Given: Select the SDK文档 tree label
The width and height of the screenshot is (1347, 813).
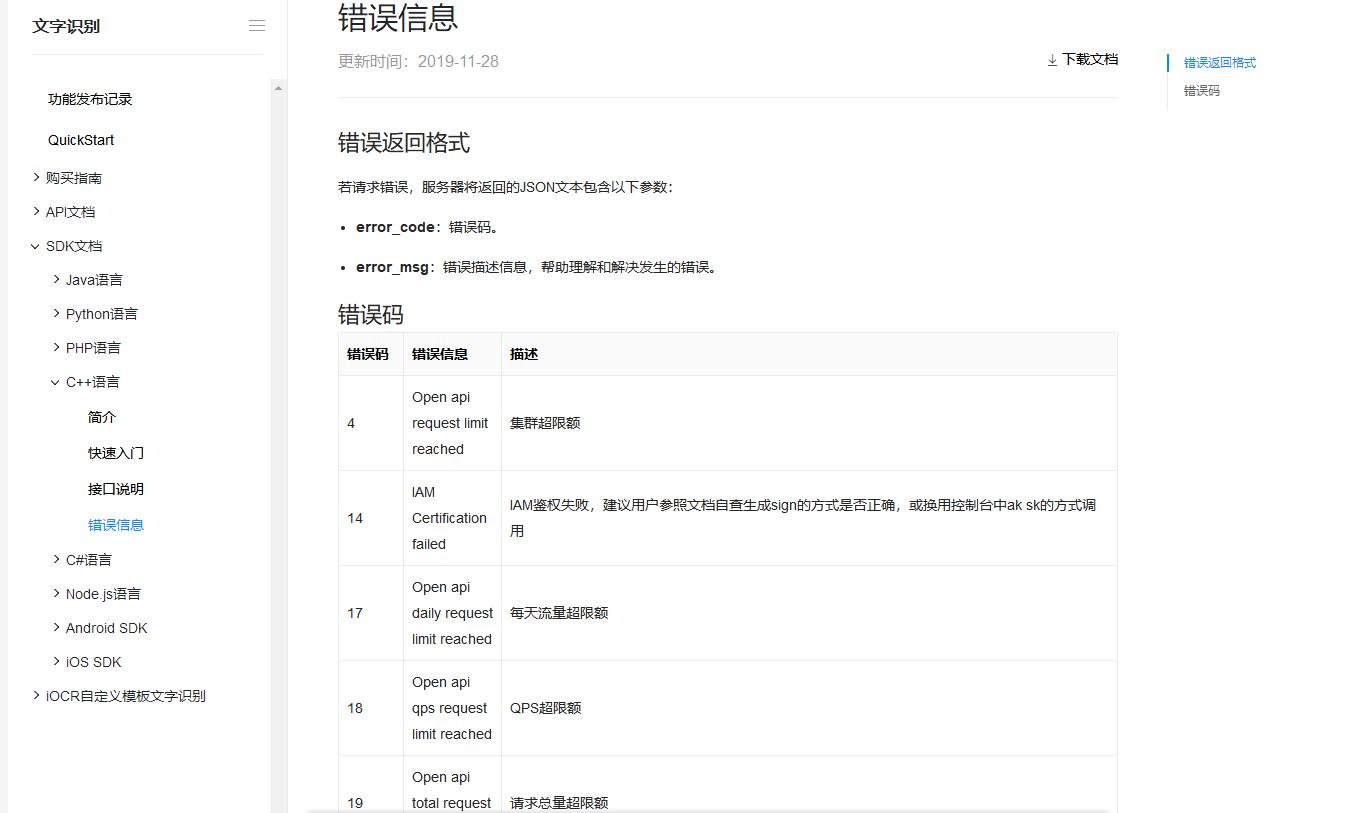Looking at the screenshot, I should click(x=74, y=246).
